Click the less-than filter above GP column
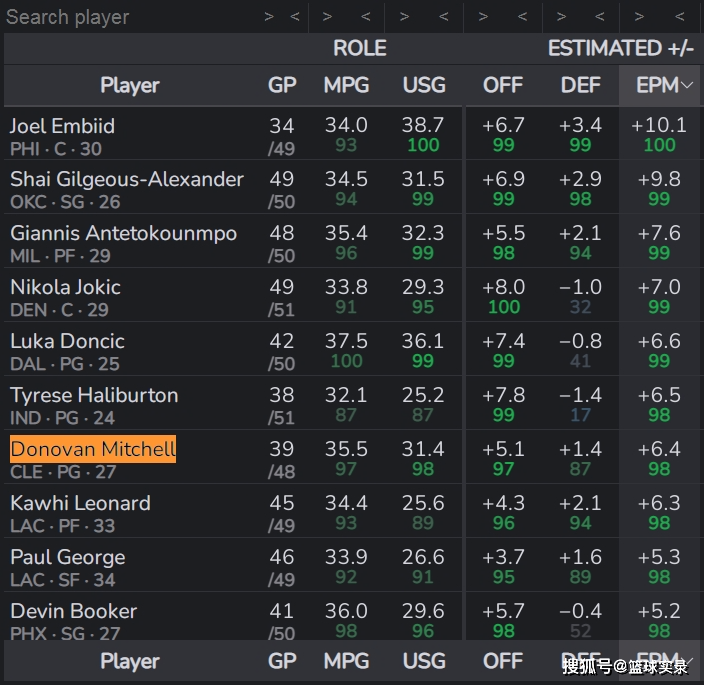This screenshot has height=685, width=704. point(295,16)
